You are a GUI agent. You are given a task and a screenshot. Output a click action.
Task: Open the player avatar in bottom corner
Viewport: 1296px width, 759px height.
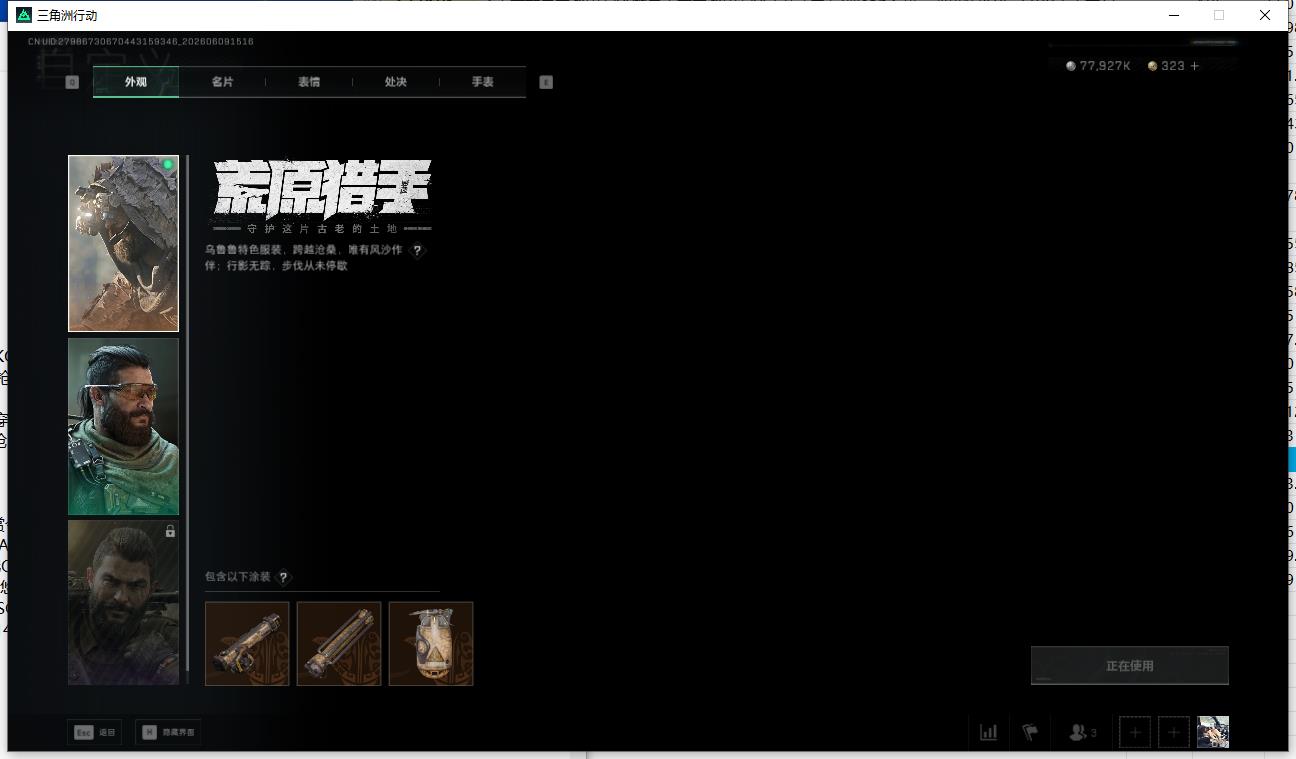tap(1213, 732)
